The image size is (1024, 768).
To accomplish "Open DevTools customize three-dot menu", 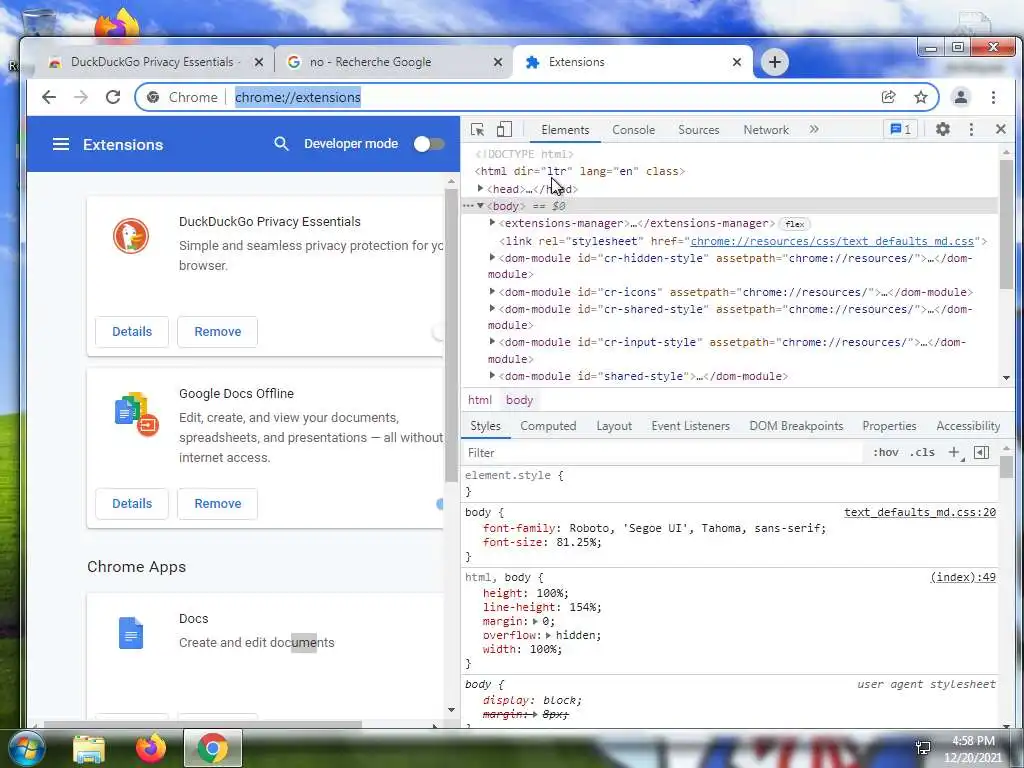I will click(971, 129).
